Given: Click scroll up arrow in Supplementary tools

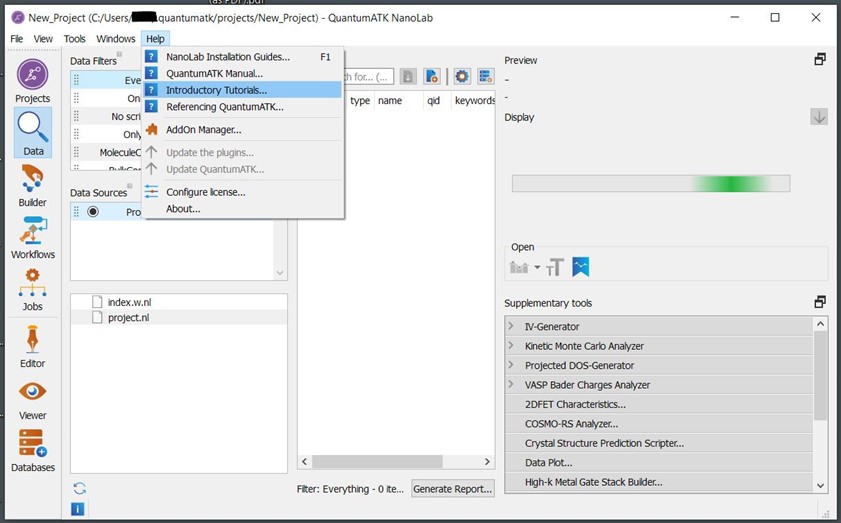Looking at the screenshot, I should click(x=820, y=323).
